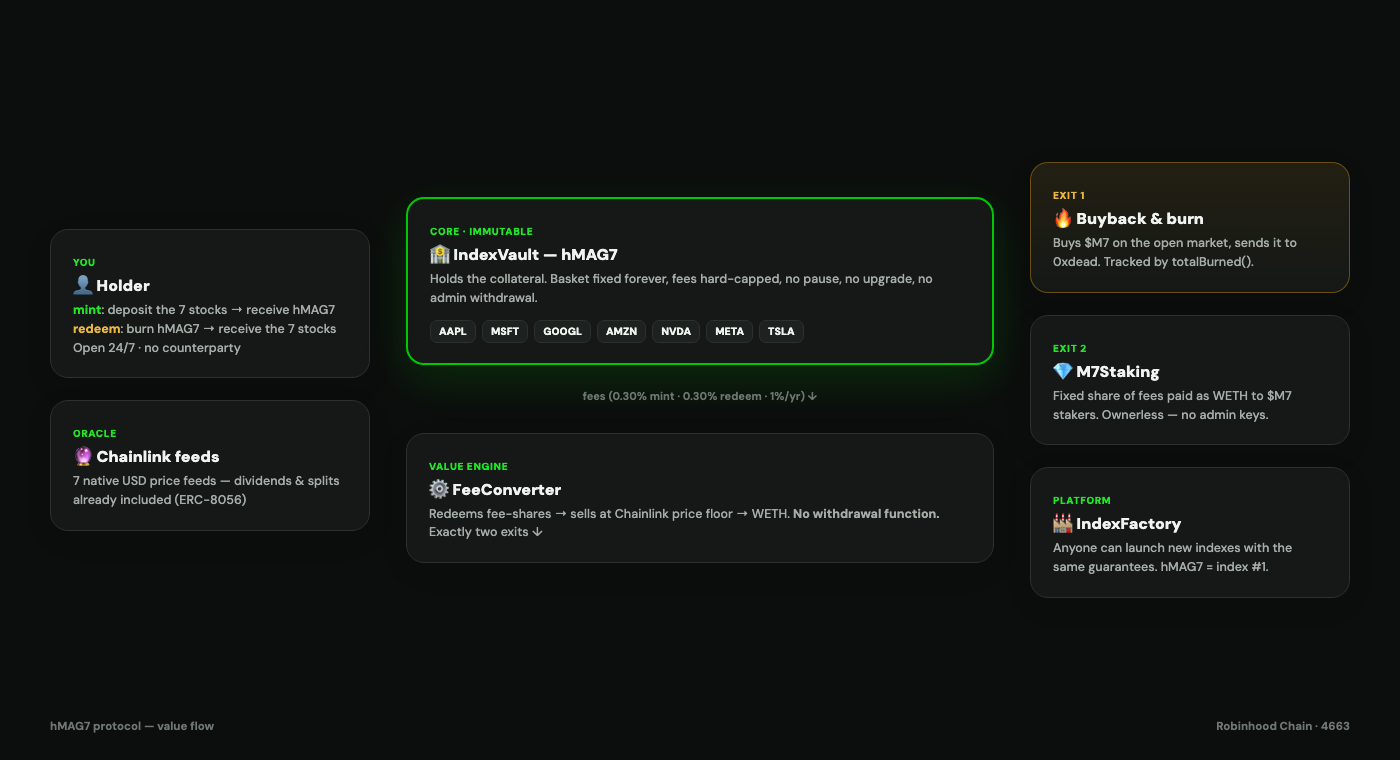The height and width of the screenshot is (760, 1400).
Task: Click the Chainlink feeds crystal ball icon
Action: click(83, 456)
